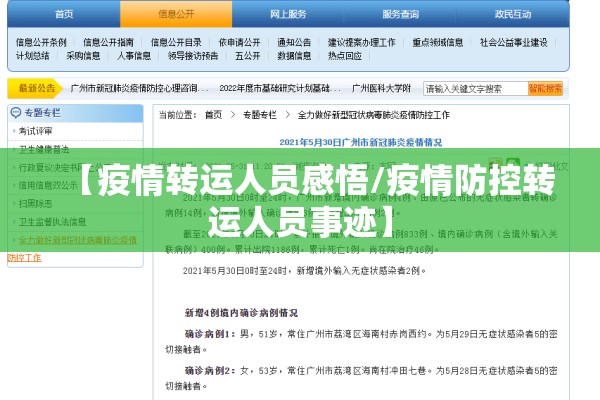Open the 防控工作 sidebar link
The width and height of the screenshot is (600, 400).
tap(24, 258)
